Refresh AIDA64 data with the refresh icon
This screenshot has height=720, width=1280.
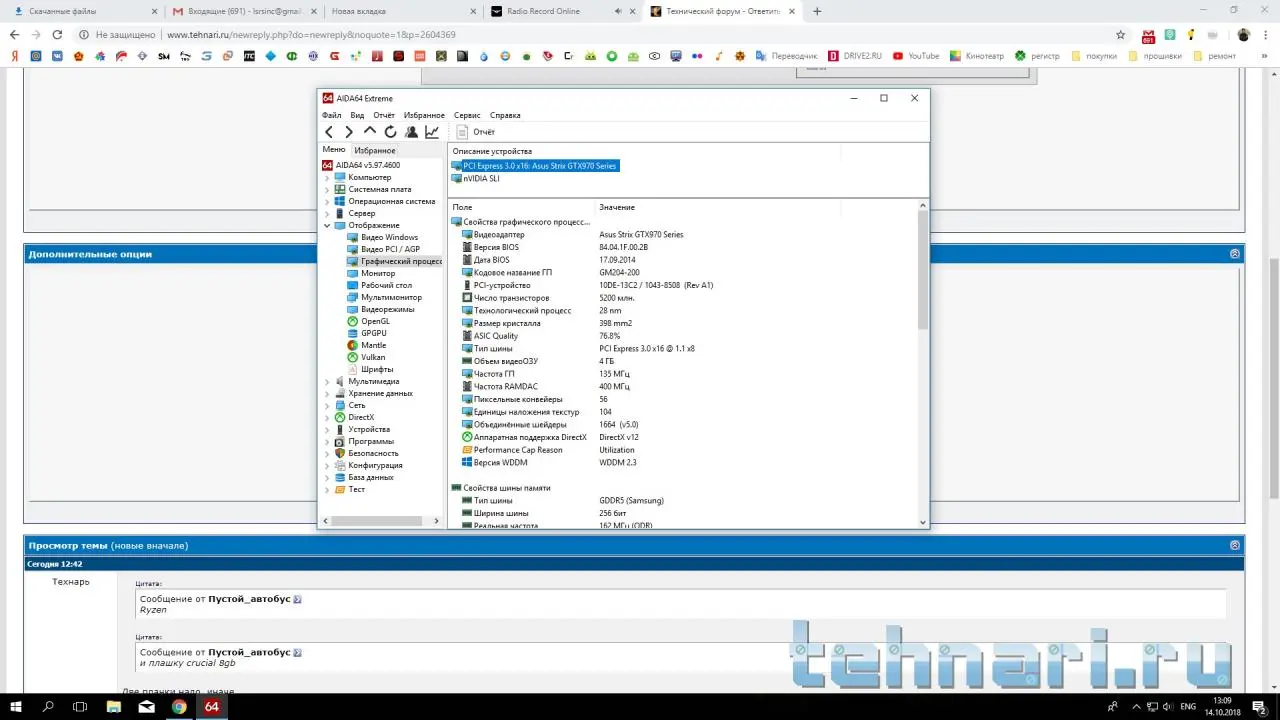(x=390, y=132)
